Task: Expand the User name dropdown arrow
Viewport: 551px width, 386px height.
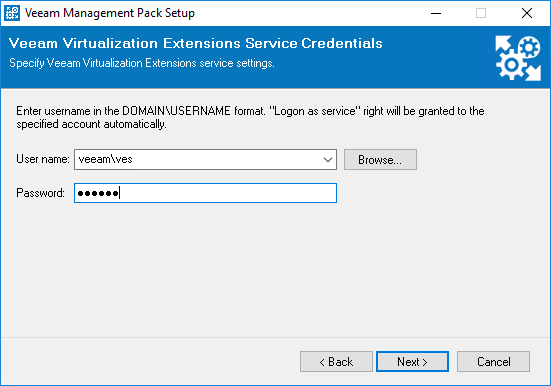Action: 328,160
